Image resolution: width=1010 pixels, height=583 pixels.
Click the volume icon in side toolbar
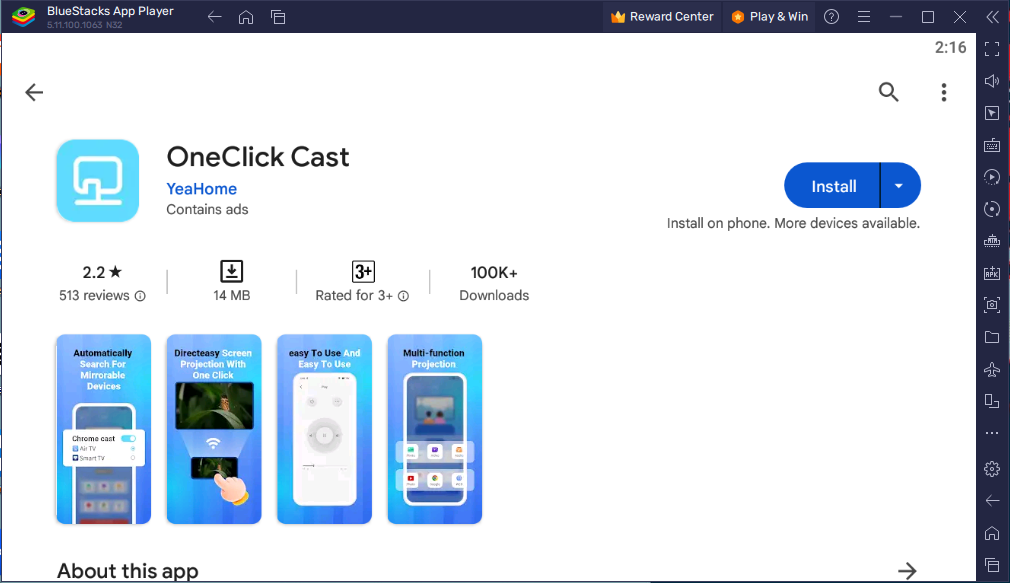click(x=992, y=81)
